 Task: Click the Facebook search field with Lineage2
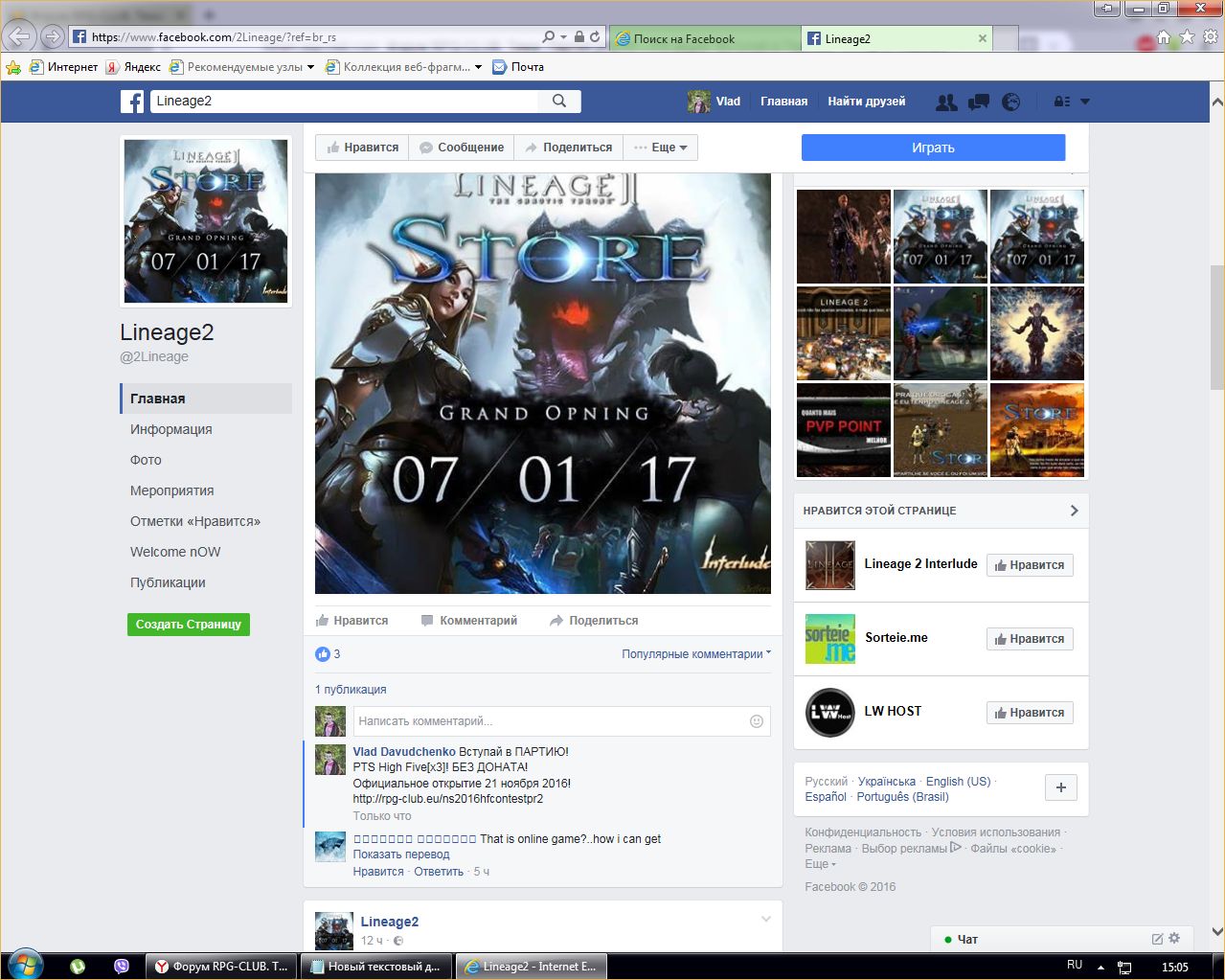(x=345, y=101)
